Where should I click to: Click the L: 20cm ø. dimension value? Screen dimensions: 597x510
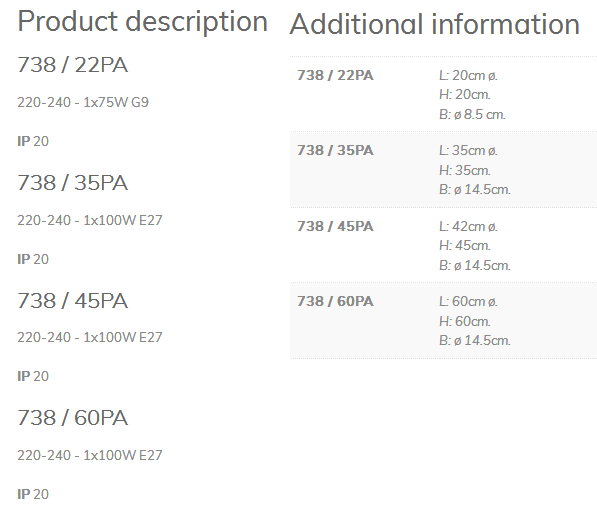click(468, 75)
